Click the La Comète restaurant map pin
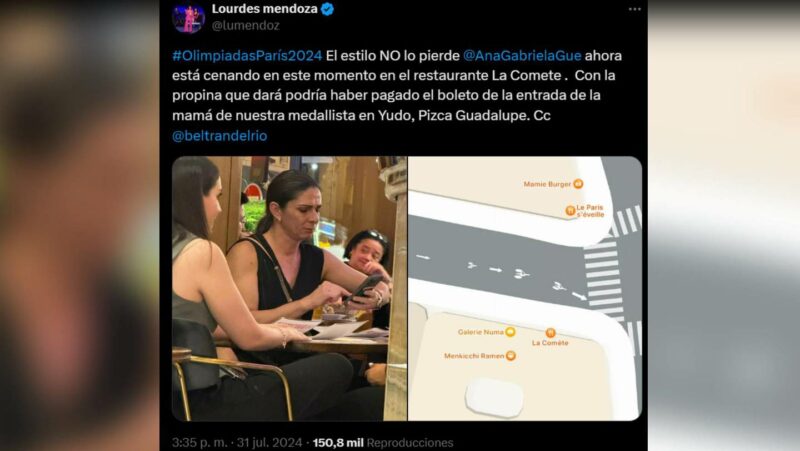Screen dimensions: 800x451 [x=551, y=333]
